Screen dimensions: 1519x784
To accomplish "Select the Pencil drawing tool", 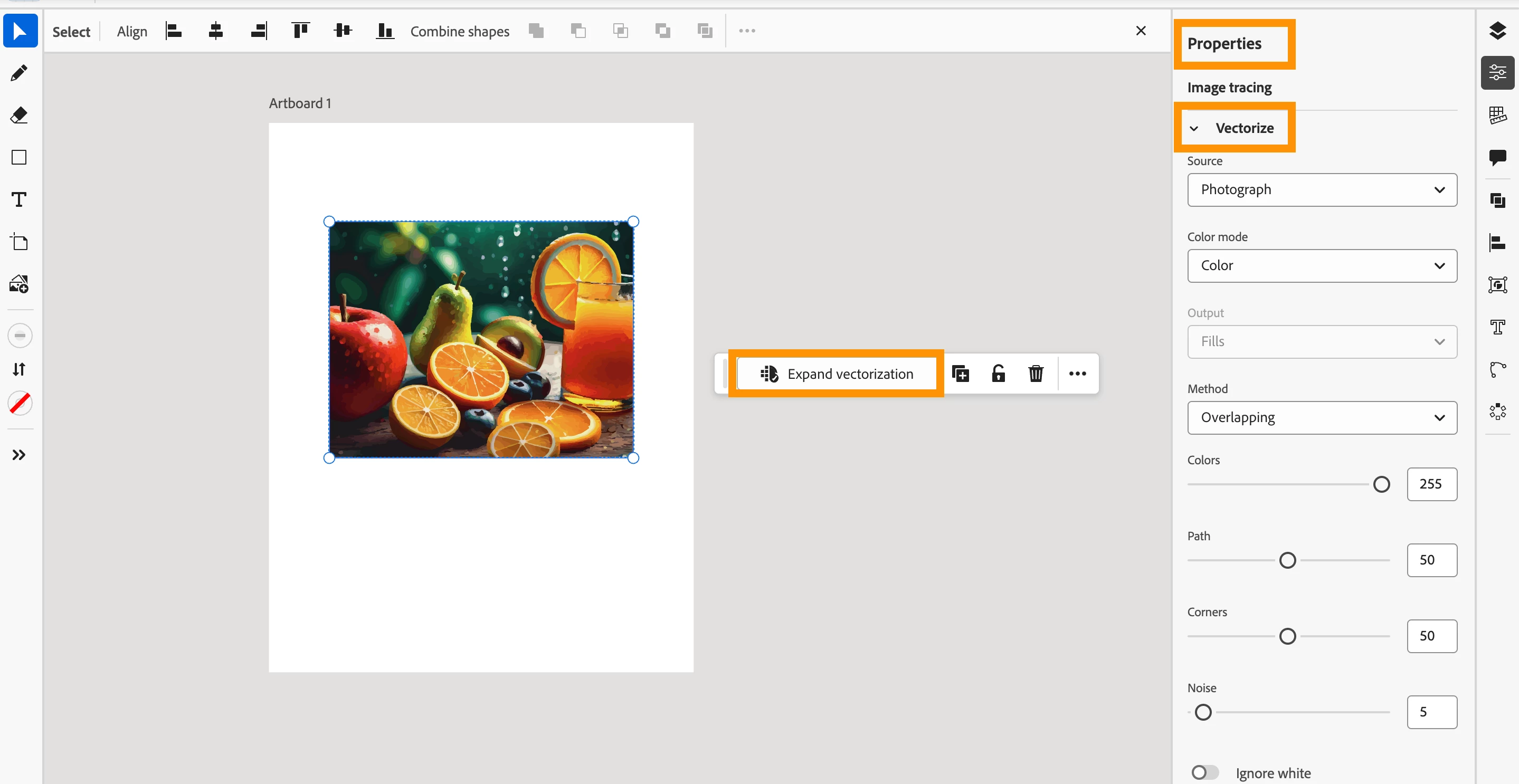I will point(19,73).
